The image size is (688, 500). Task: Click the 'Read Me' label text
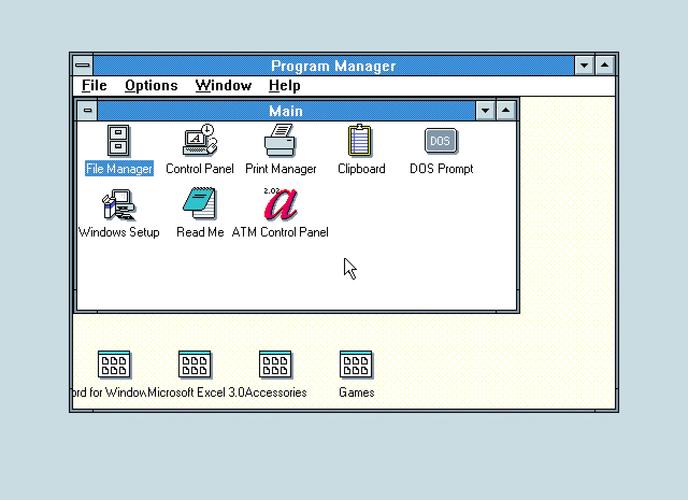(x=200, y=232)
